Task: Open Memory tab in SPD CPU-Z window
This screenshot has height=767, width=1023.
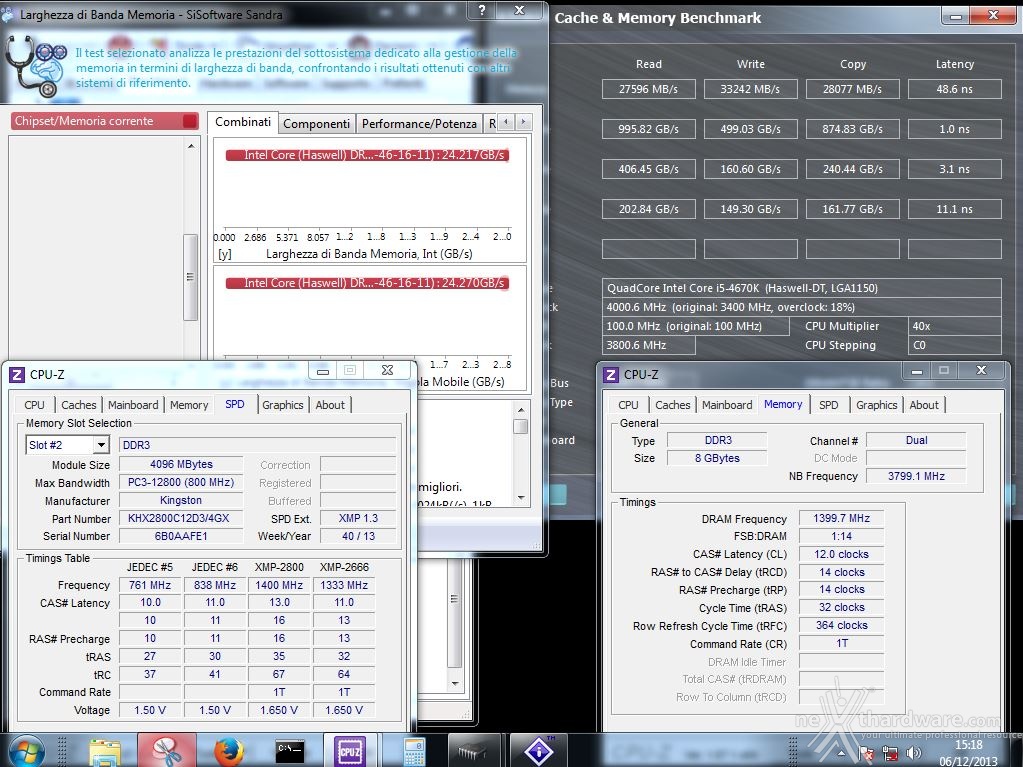Action: coord(189,404)
